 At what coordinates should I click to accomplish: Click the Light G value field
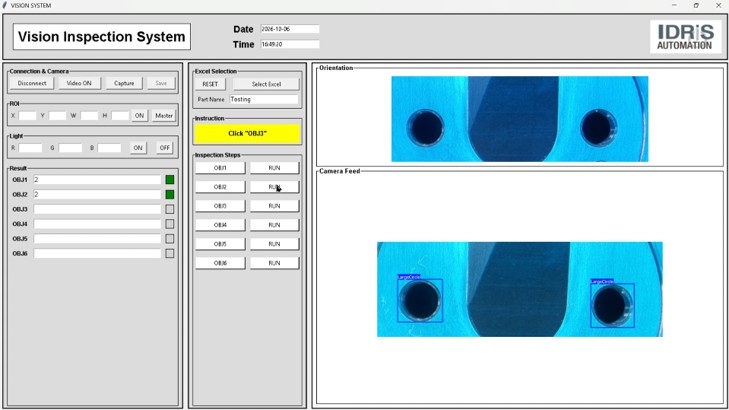click(x=71, y=148)
